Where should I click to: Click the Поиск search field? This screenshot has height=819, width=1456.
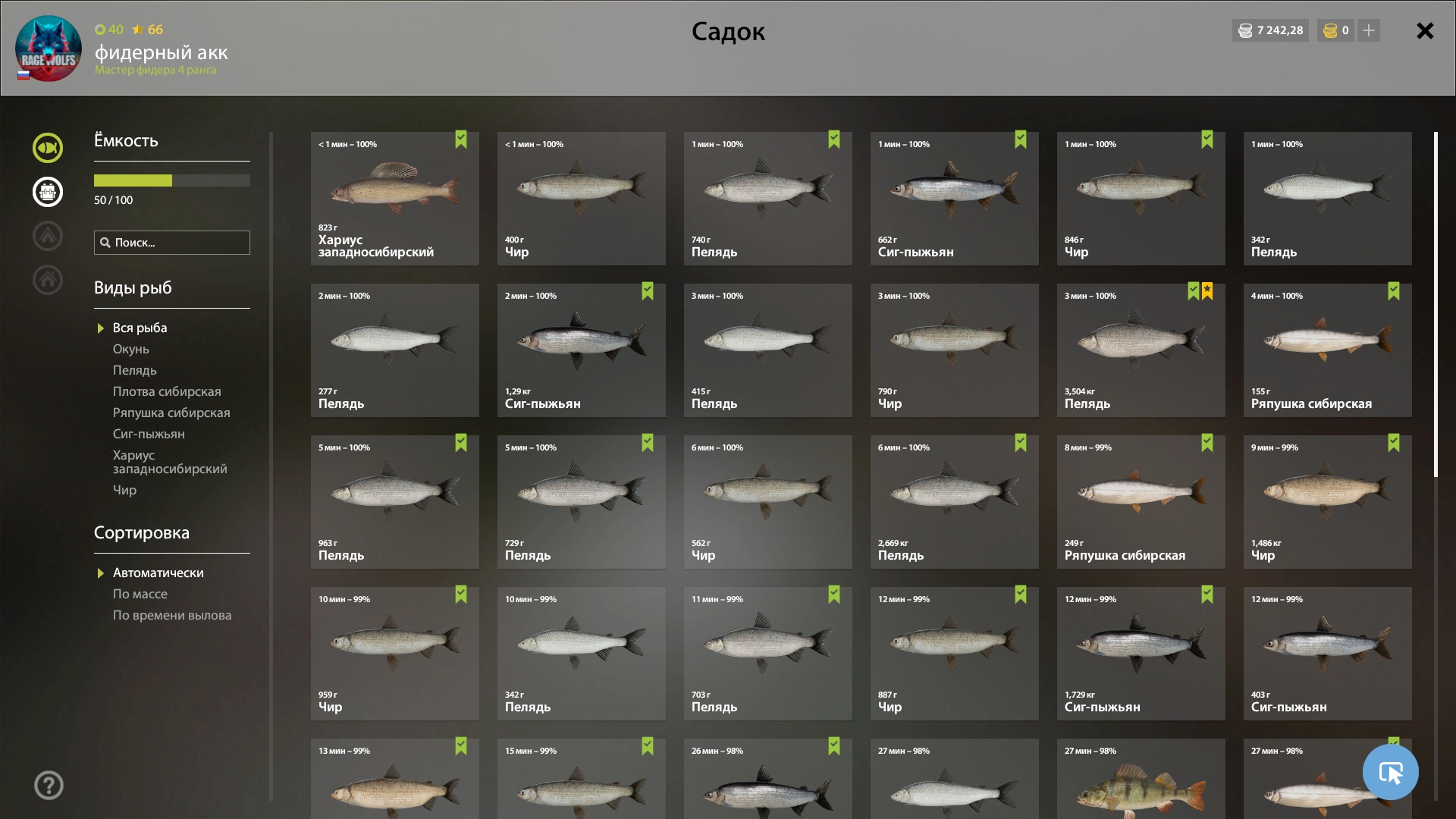tap(172, 243)
